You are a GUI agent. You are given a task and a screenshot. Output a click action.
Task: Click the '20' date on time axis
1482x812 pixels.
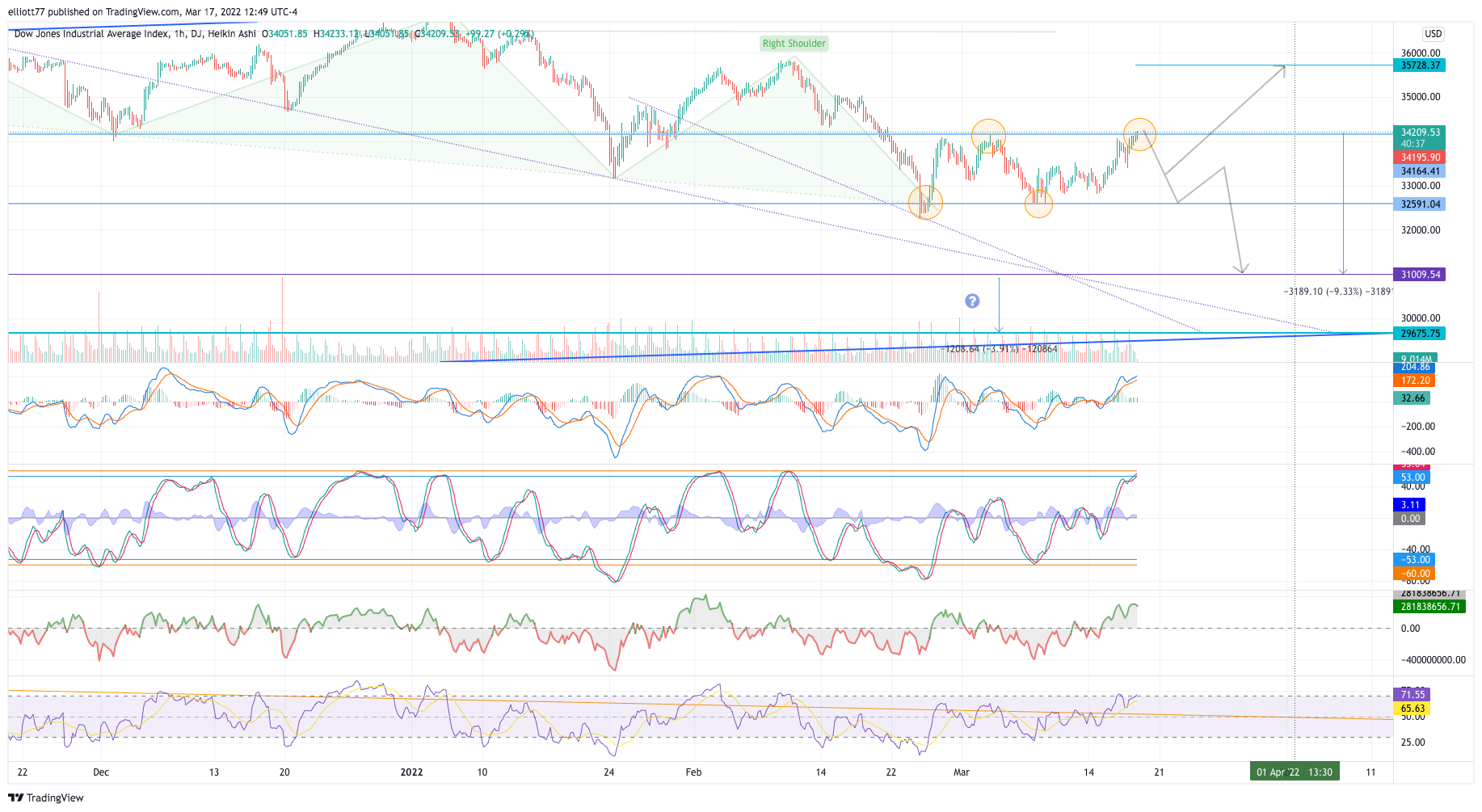click(x=284, y=772)
